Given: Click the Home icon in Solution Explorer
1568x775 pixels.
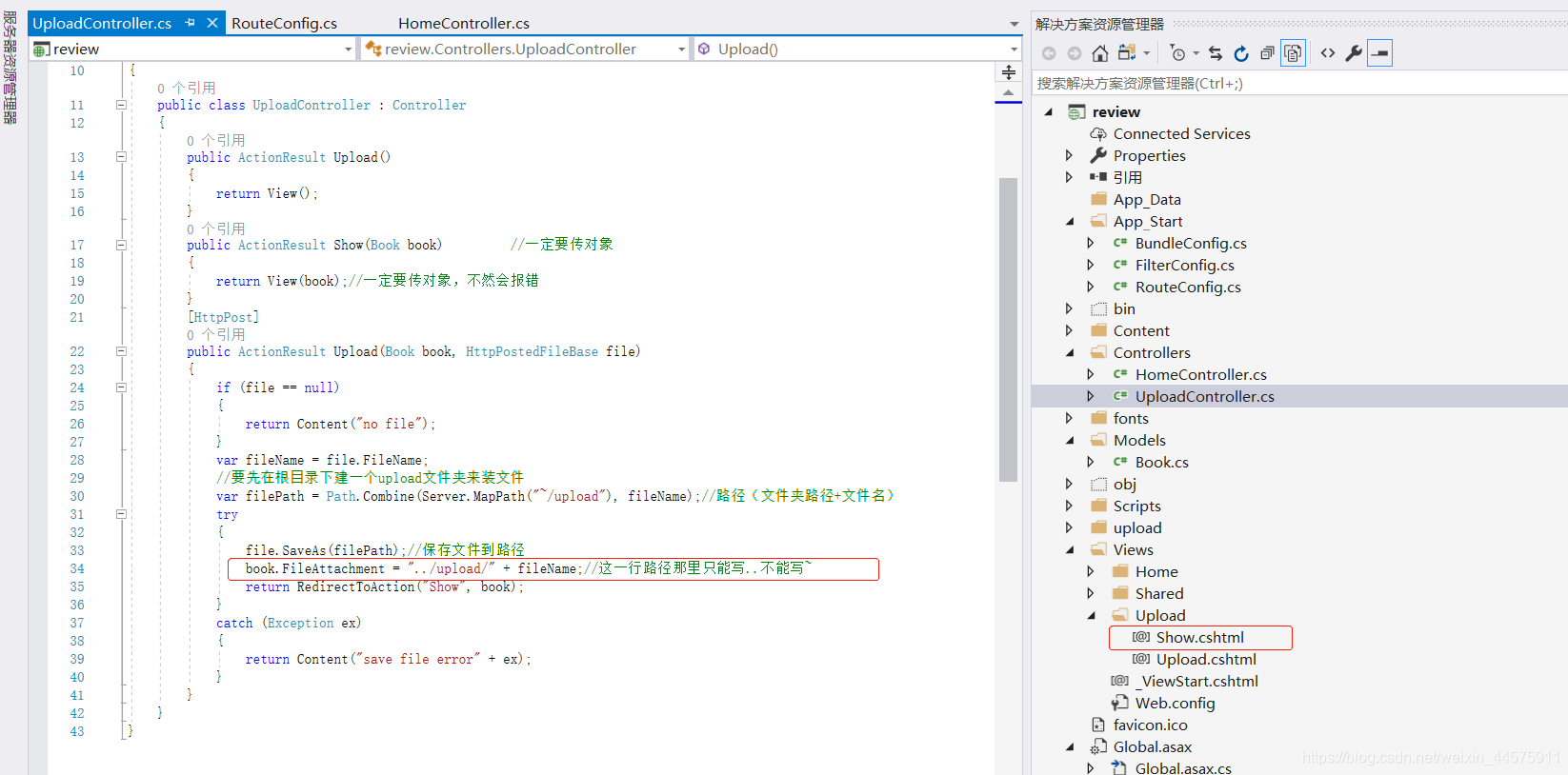Looking at the screenshot, I should pyautogui.click(x=1100, y=53).
